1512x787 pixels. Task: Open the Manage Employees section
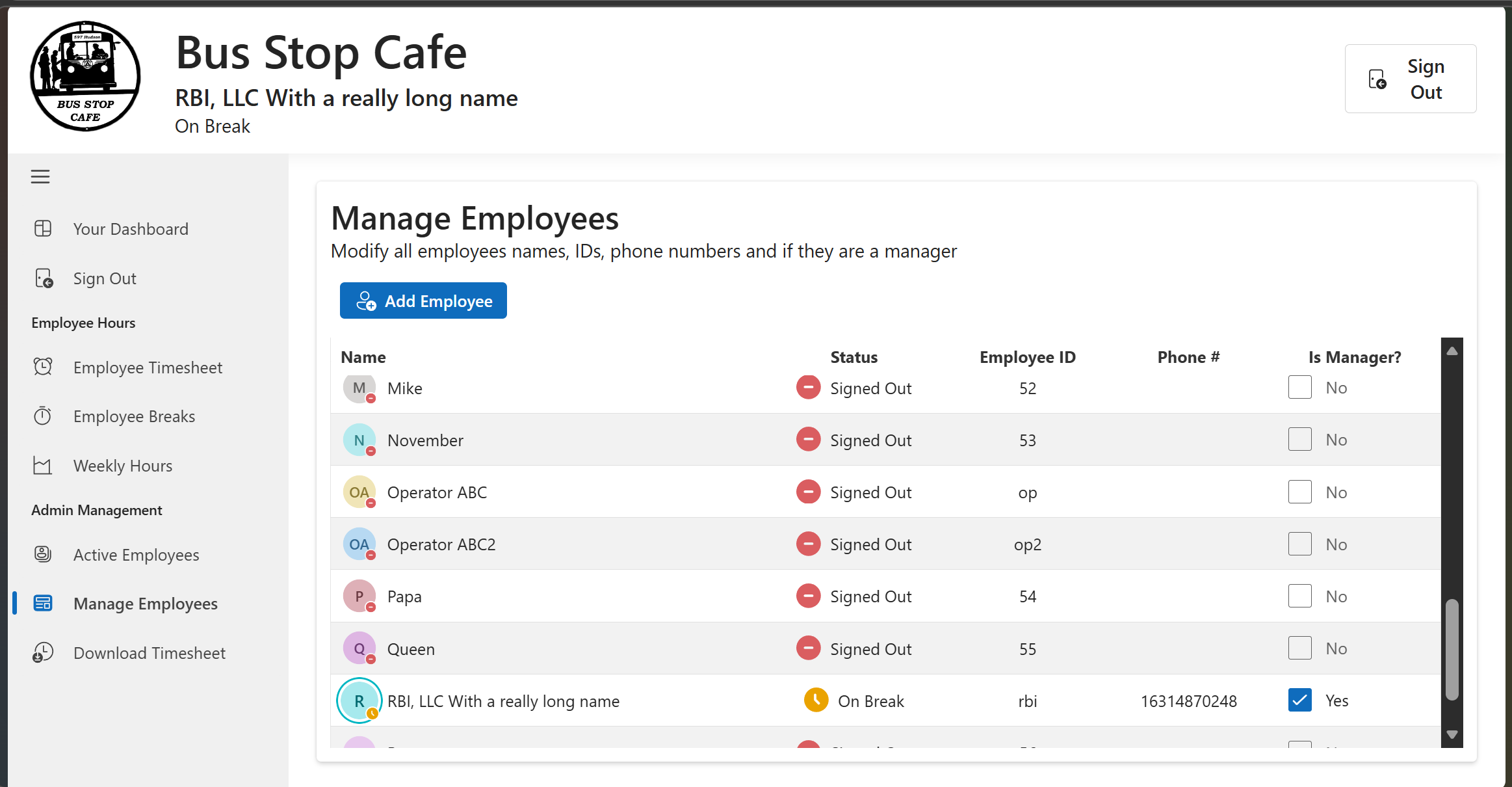(145, 603)
